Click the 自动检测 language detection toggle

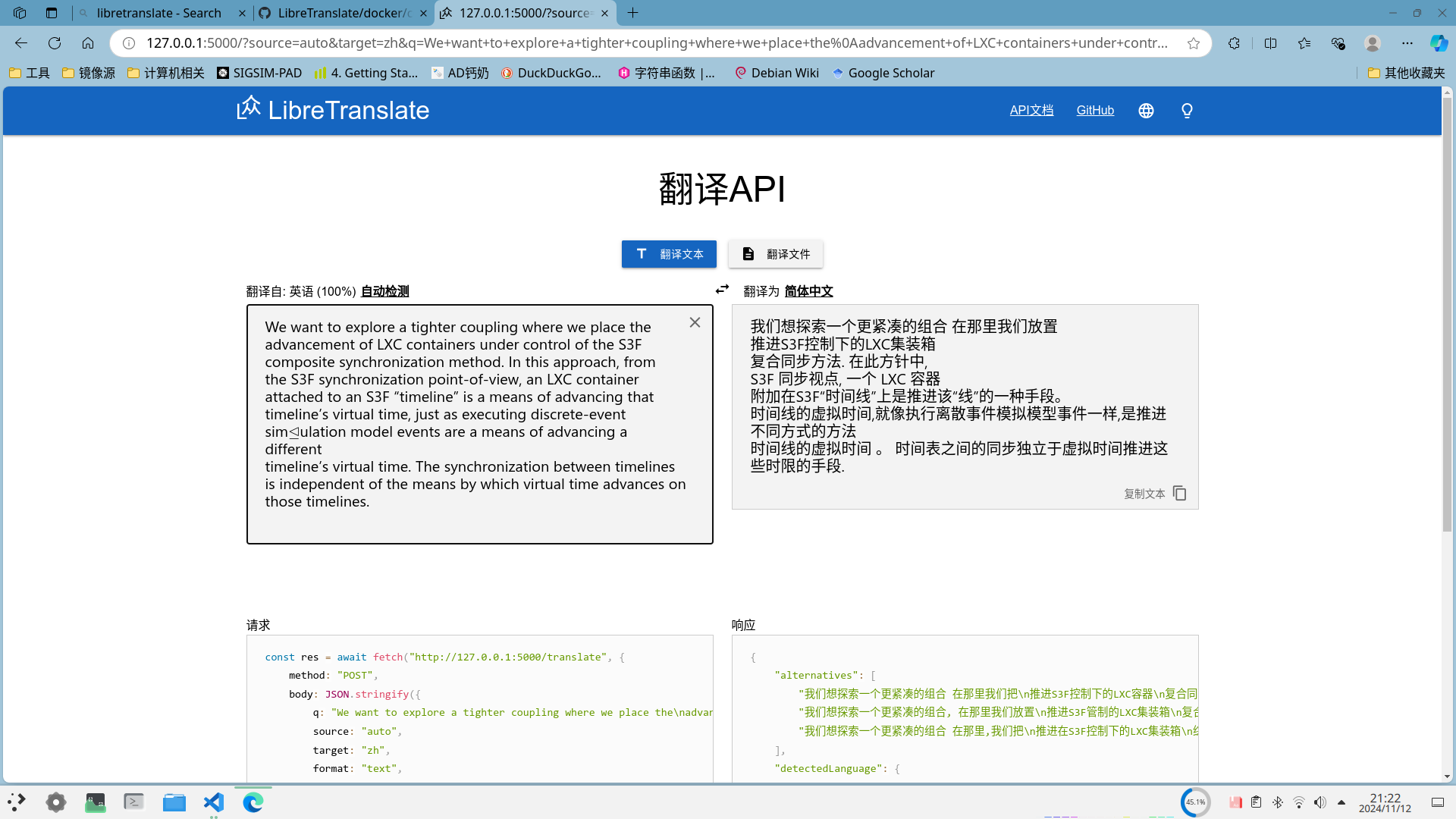click(384, 291)
